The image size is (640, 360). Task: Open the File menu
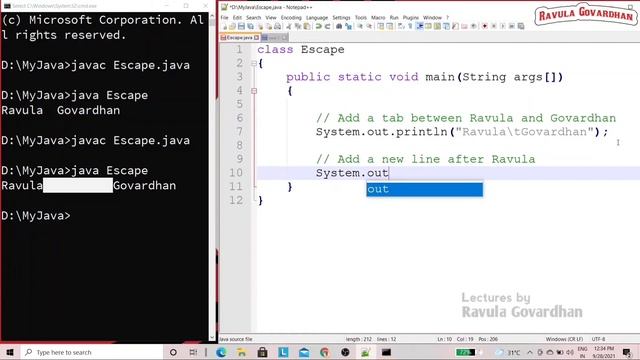click(224, 18)
